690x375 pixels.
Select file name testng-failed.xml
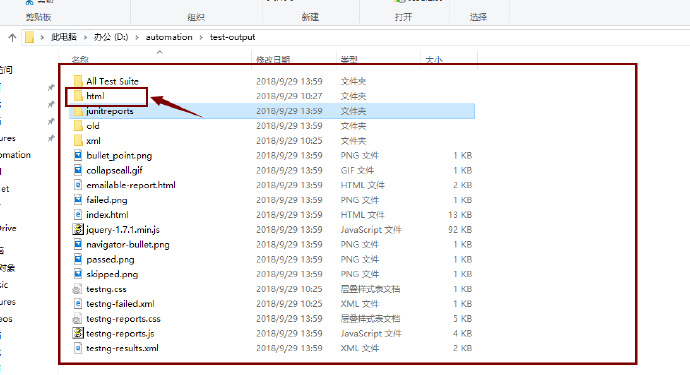(120, 304)
